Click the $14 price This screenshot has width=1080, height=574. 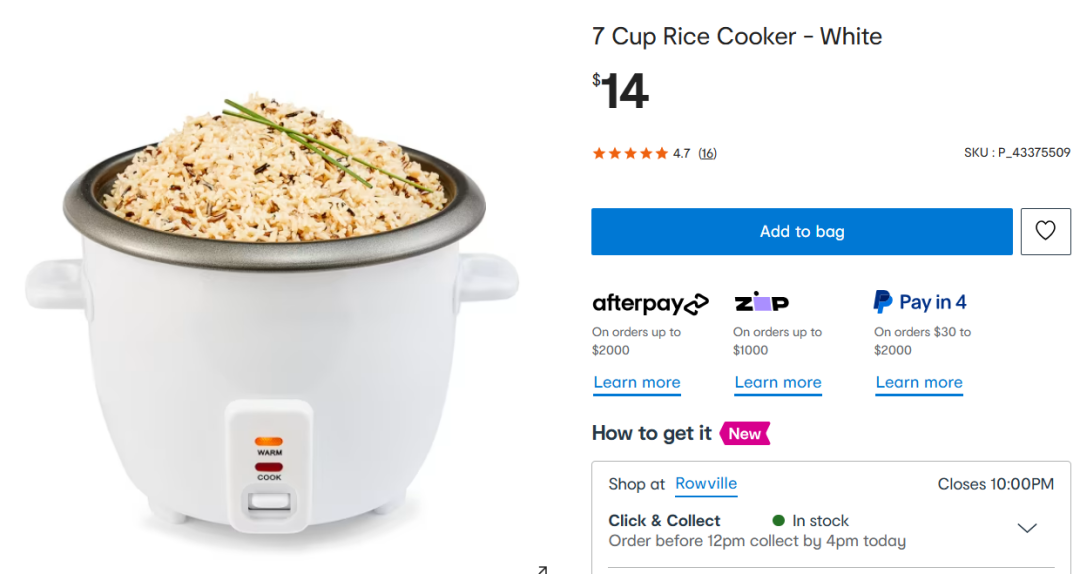(621, 92)
